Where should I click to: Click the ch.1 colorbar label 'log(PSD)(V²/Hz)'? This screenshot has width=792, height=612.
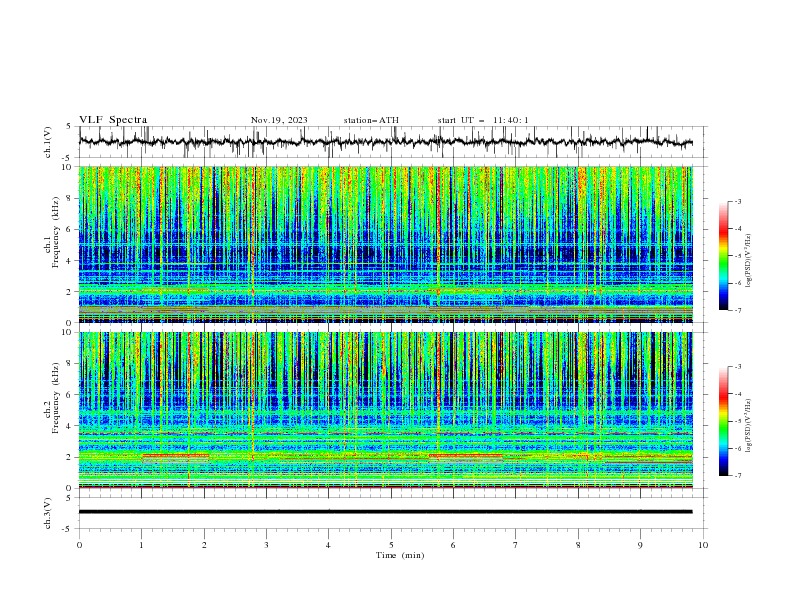749,261
